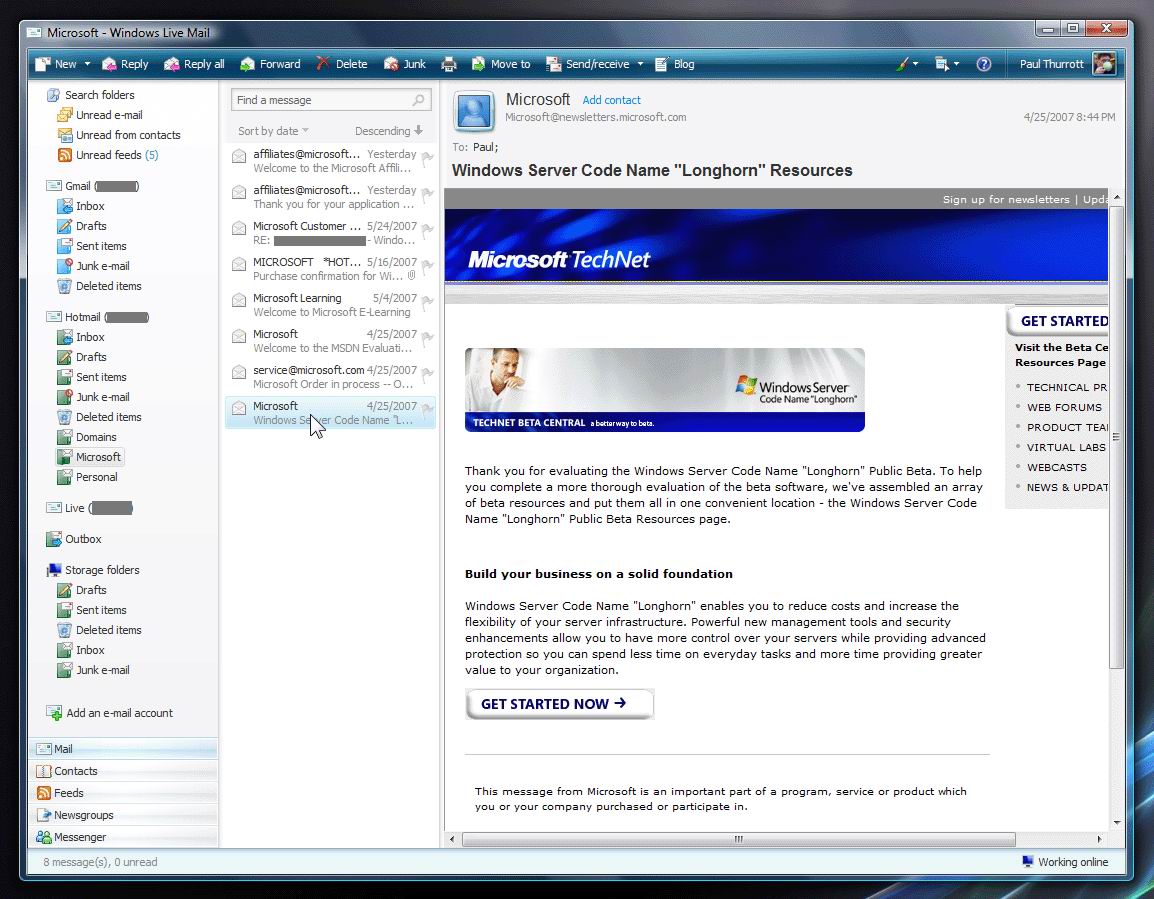Image resolution: width=1154 pixels, height=899 pixels.
Task: Flag the second affiliates@microsoft message
Action: click(x=427, y=194)
